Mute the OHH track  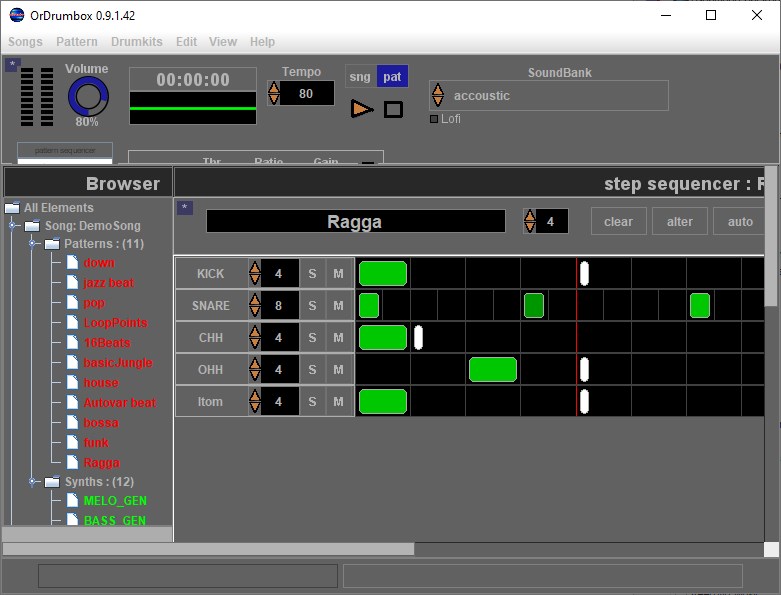click(339, 369)
